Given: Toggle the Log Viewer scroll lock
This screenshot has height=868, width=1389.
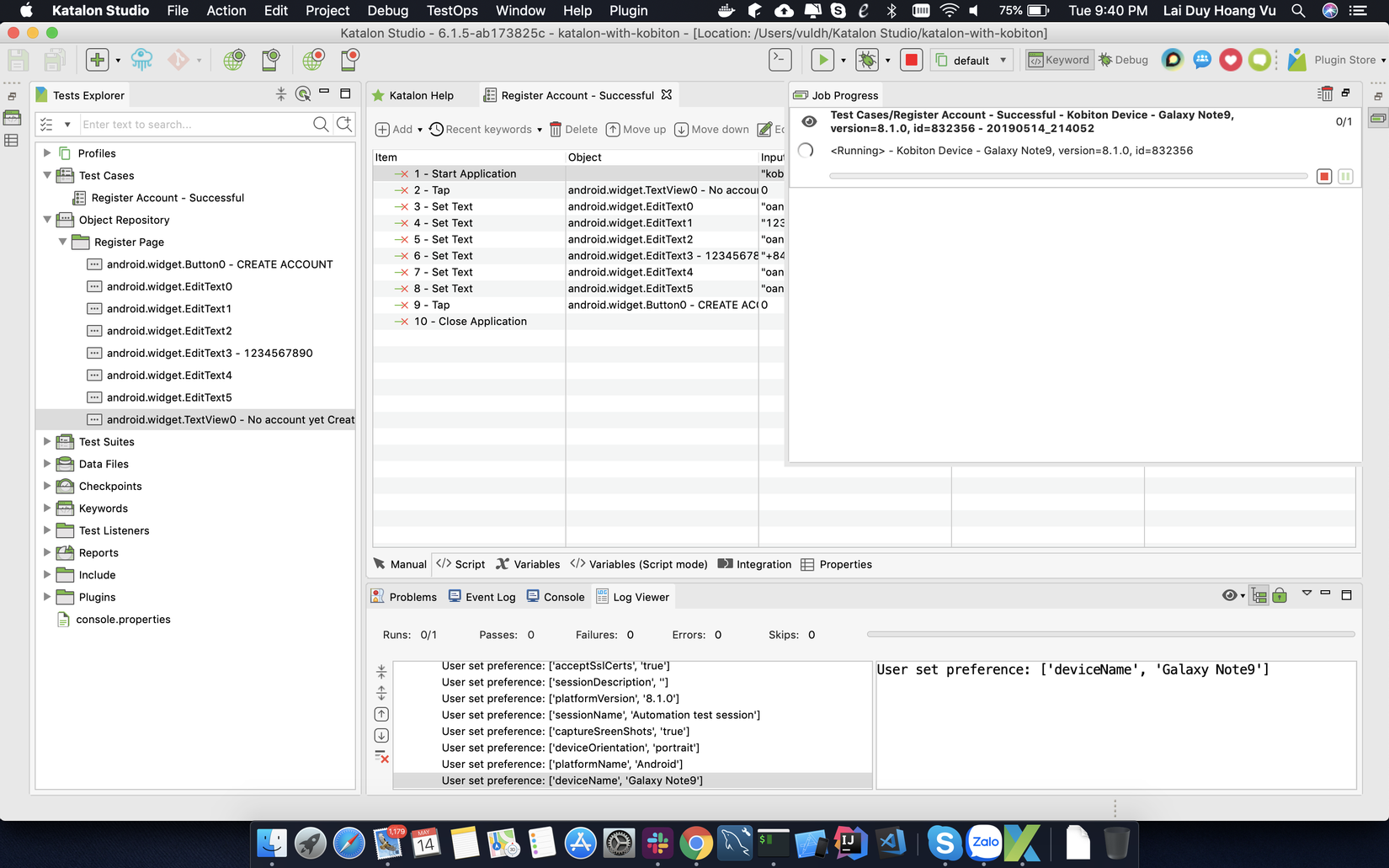Looking at the screenshot, I should point(1280,595).
